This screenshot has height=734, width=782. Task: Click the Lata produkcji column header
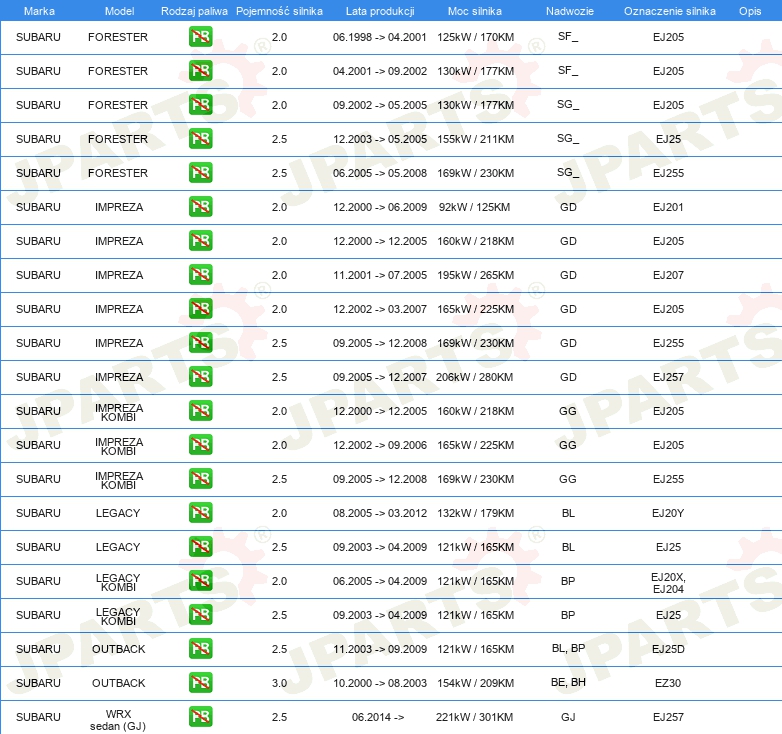(380, 11)
